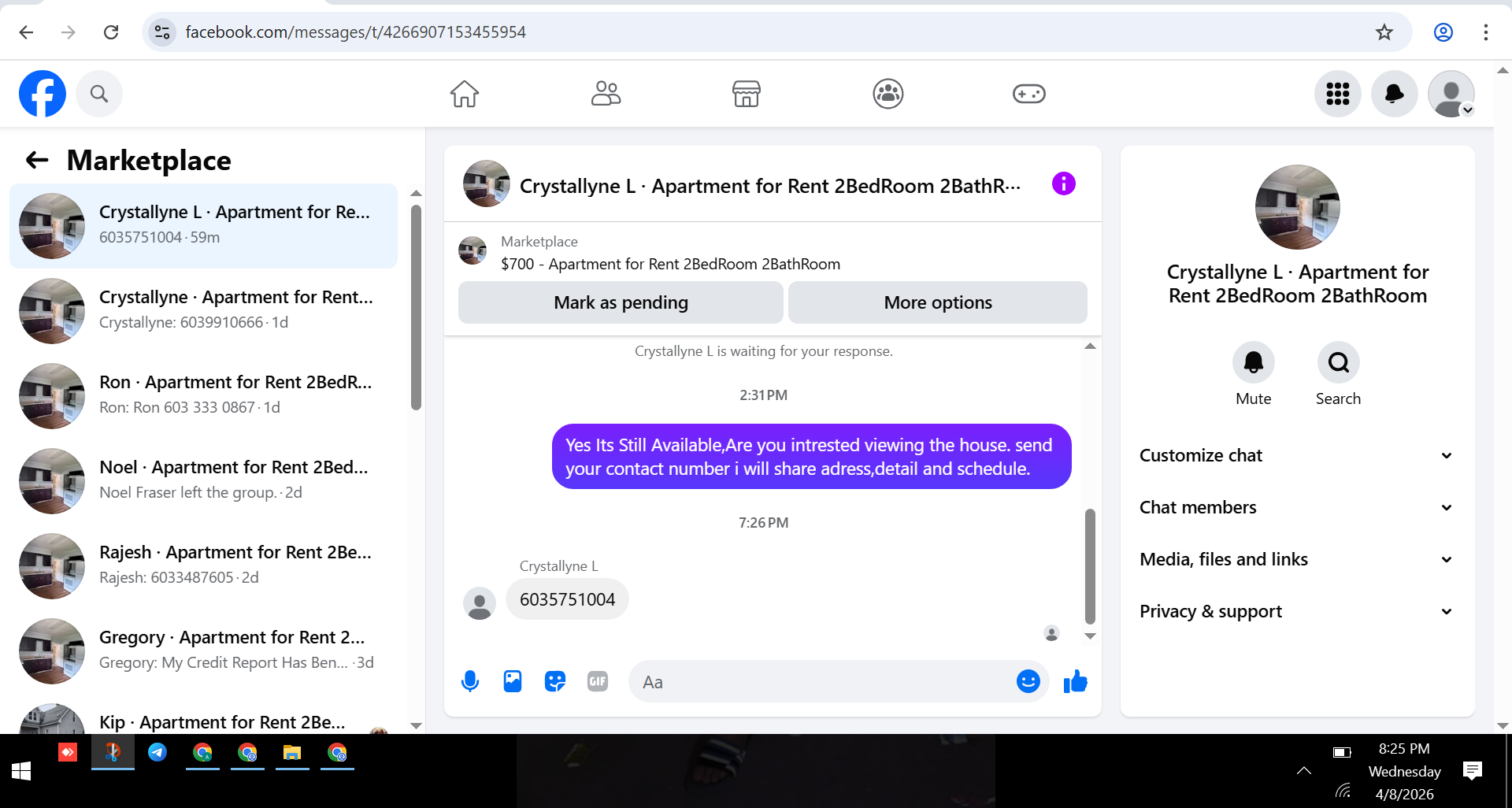
Task: Open the $700 Apartment for Rent listing link
Action: 670,264
